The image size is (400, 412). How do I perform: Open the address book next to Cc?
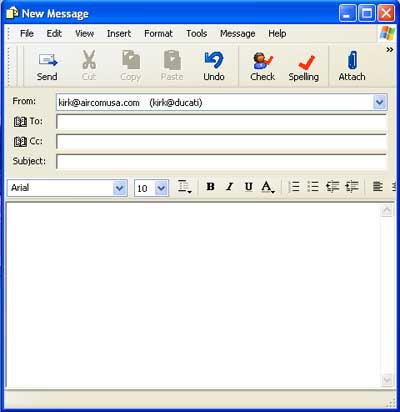[20, 142]
